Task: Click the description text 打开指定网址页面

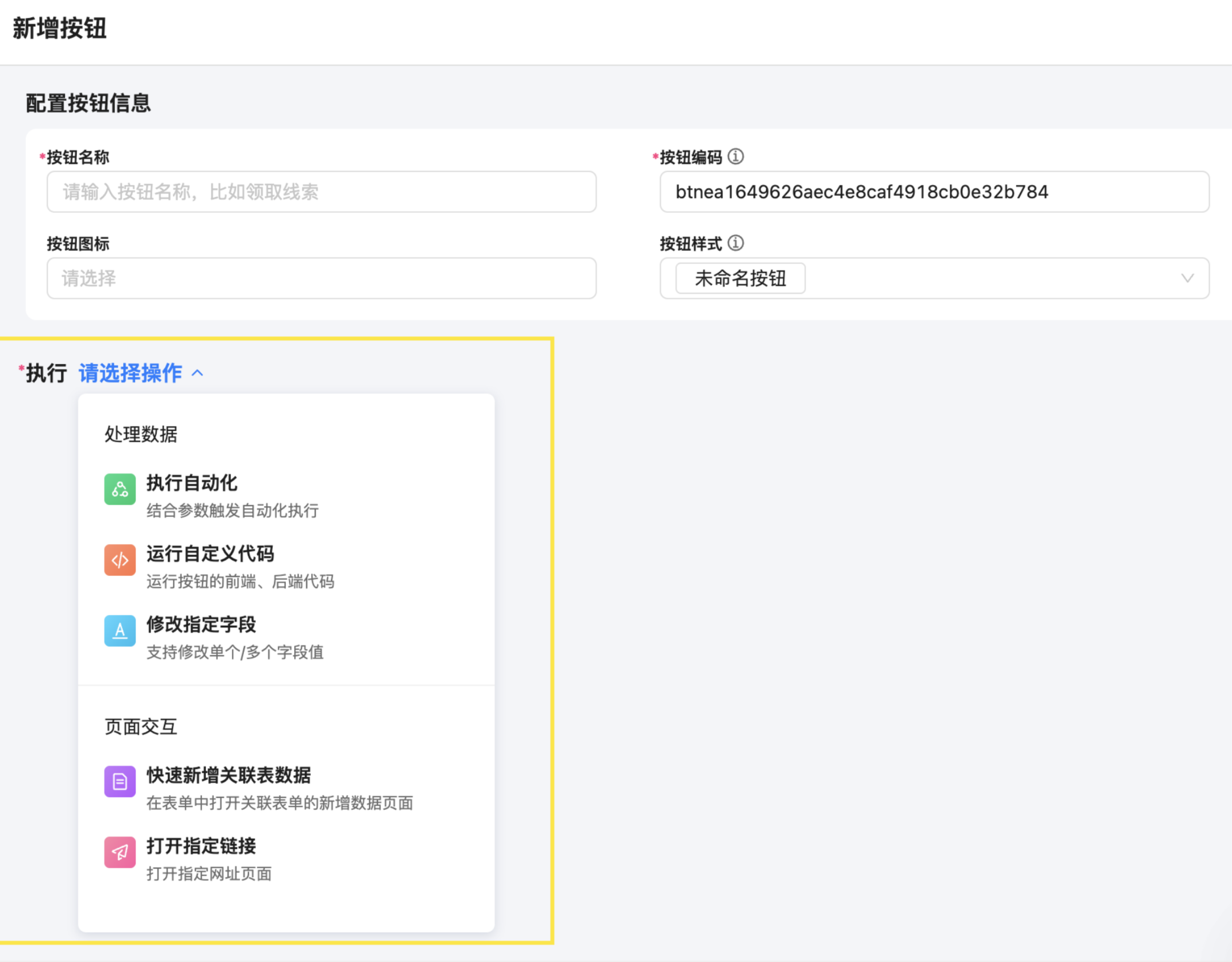Action: pyautogui.click(x=209, y=874)
